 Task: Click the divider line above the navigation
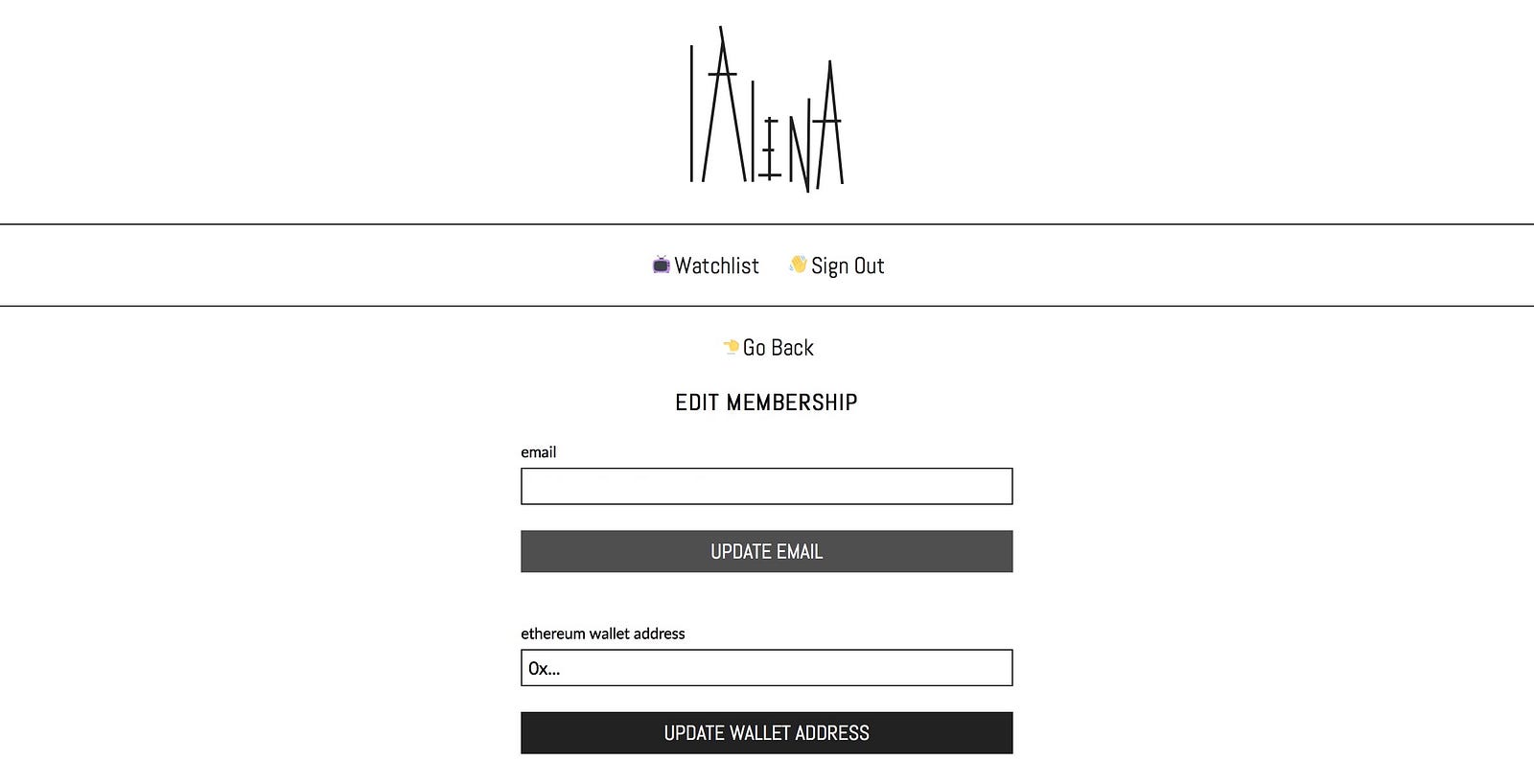[767, 224]
